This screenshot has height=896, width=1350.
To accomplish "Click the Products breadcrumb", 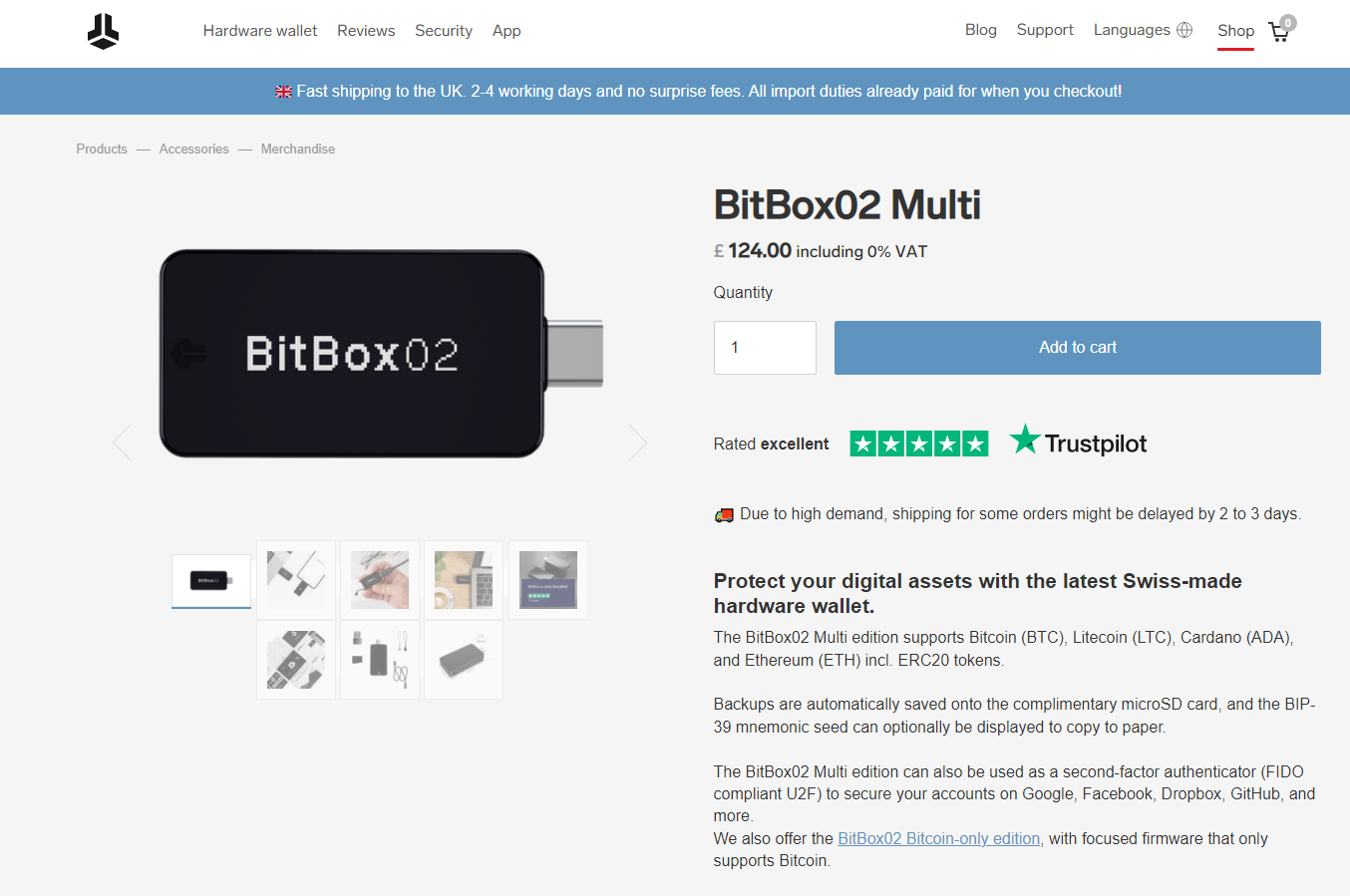I will pos(102,149).
